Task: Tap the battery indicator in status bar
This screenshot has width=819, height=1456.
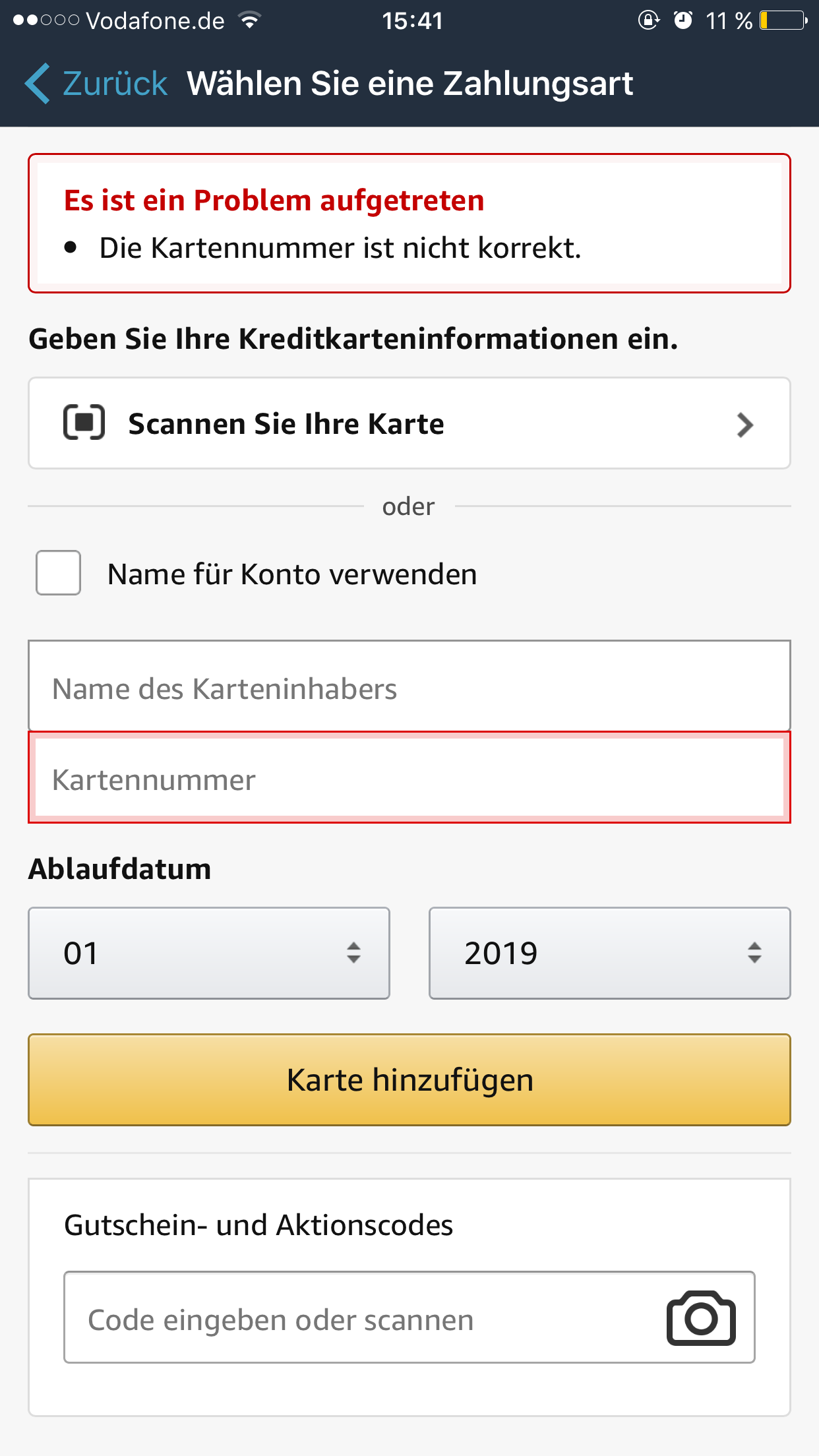Action: tap(783, 20)
